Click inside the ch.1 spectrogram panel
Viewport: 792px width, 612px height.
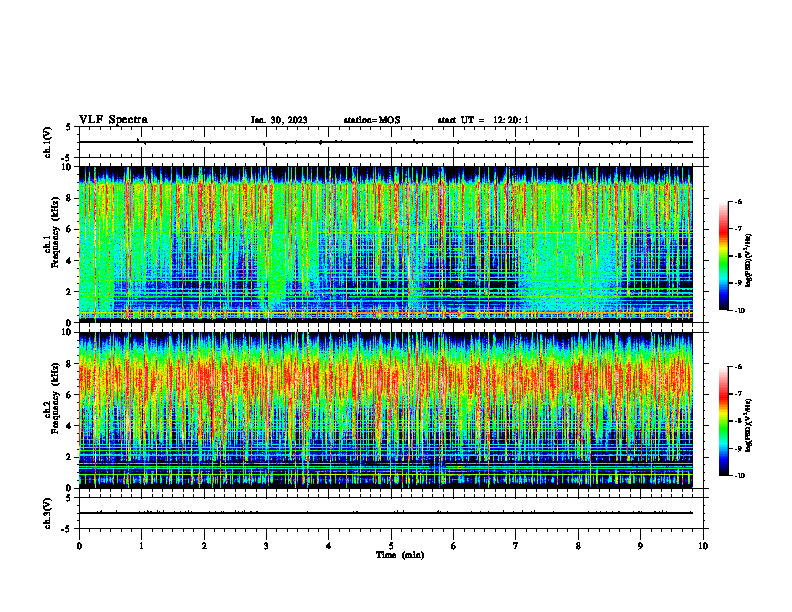pyautogui.click(x=386, y=244)
